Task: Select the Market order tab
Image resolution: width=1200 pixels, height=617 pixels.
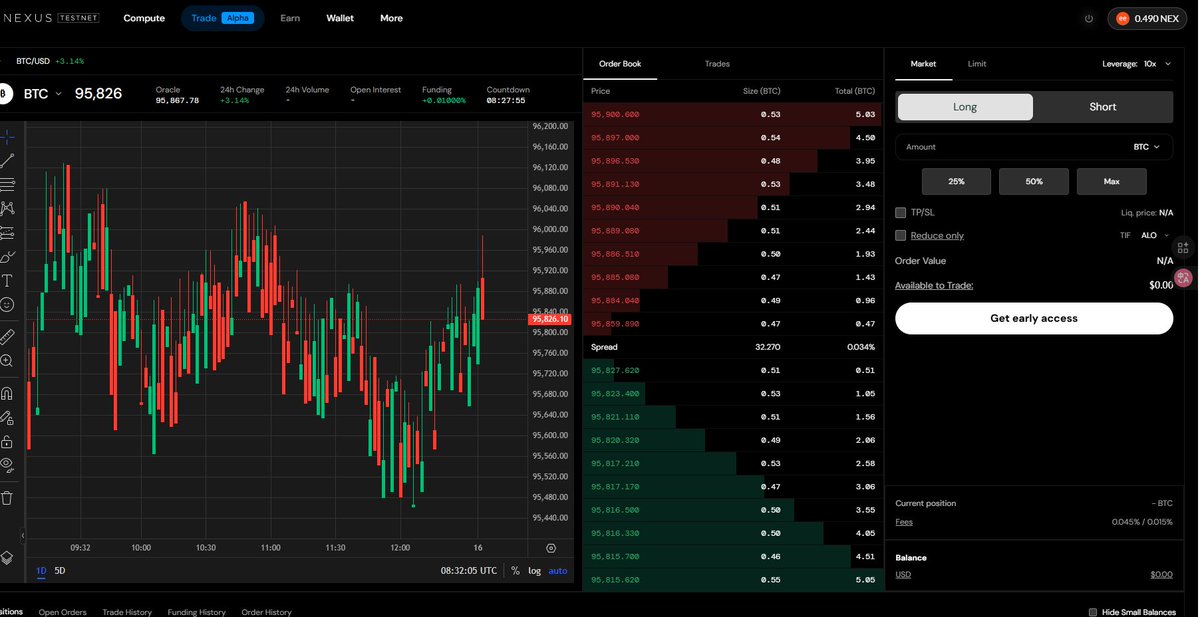Action: 923,64
